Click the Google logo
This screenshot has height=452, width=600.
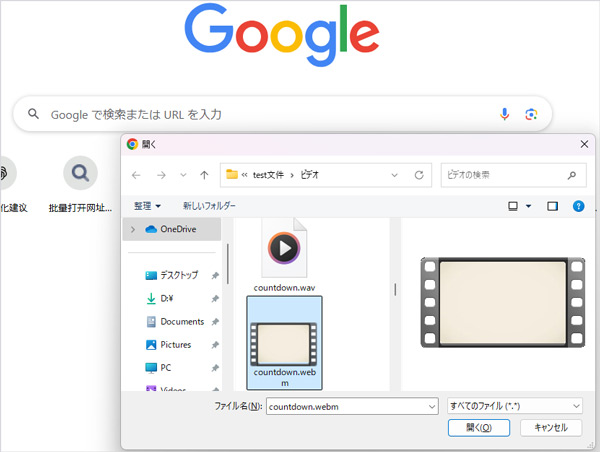pyautogui.click(x=282, y=34)
